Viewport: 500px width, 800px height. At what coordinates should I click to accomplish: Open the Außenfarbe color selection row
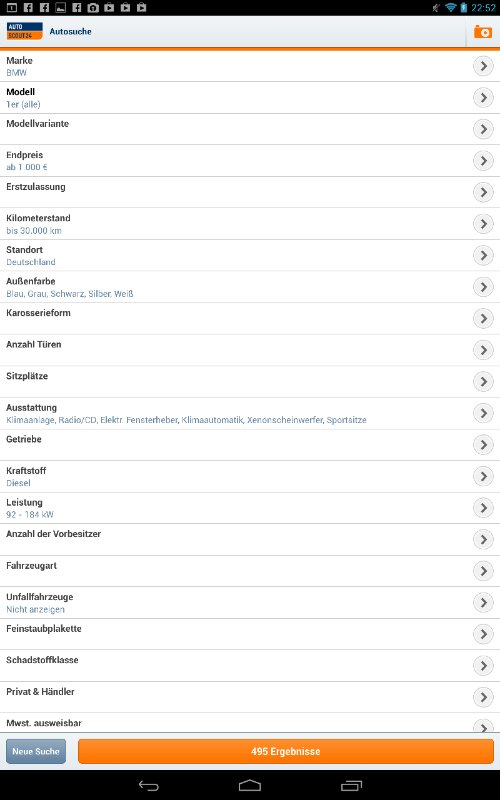250,287
